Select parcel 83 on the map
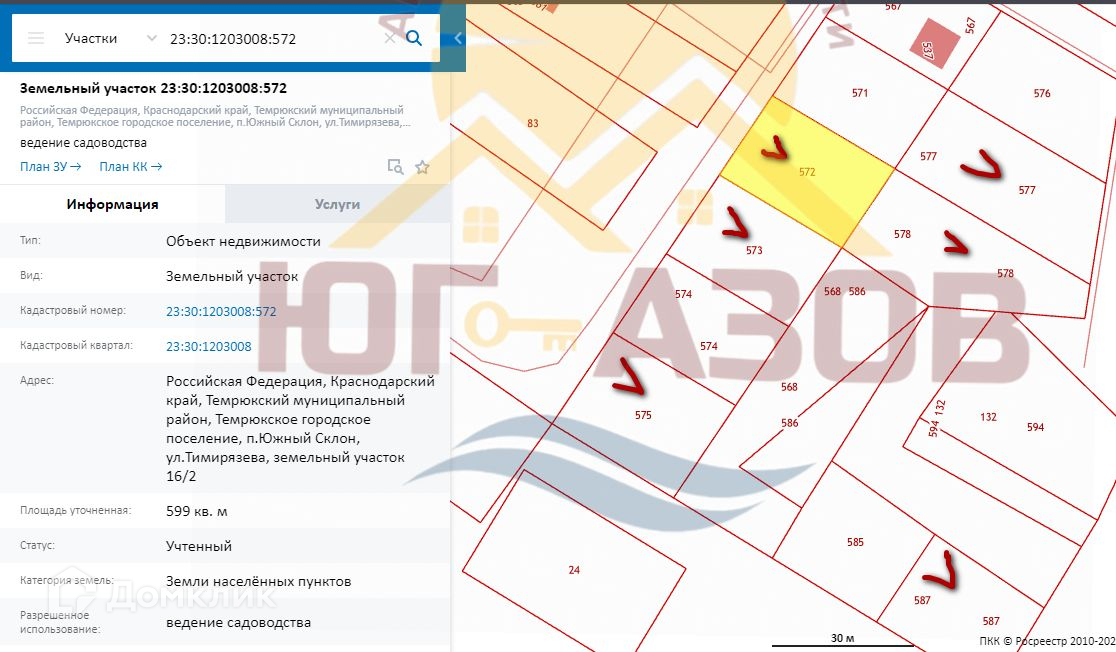The width and height of the screenshot is (1116, 652). 533,123
